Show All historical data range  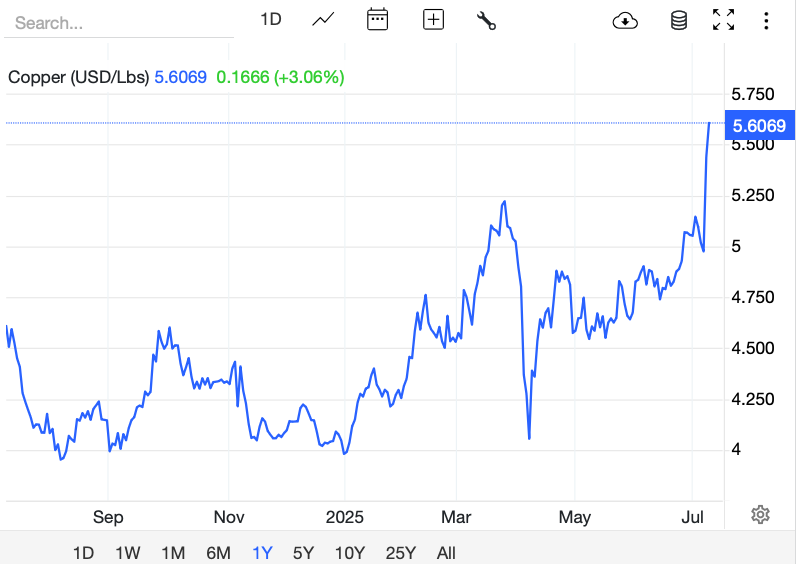(x=446, y=553)
